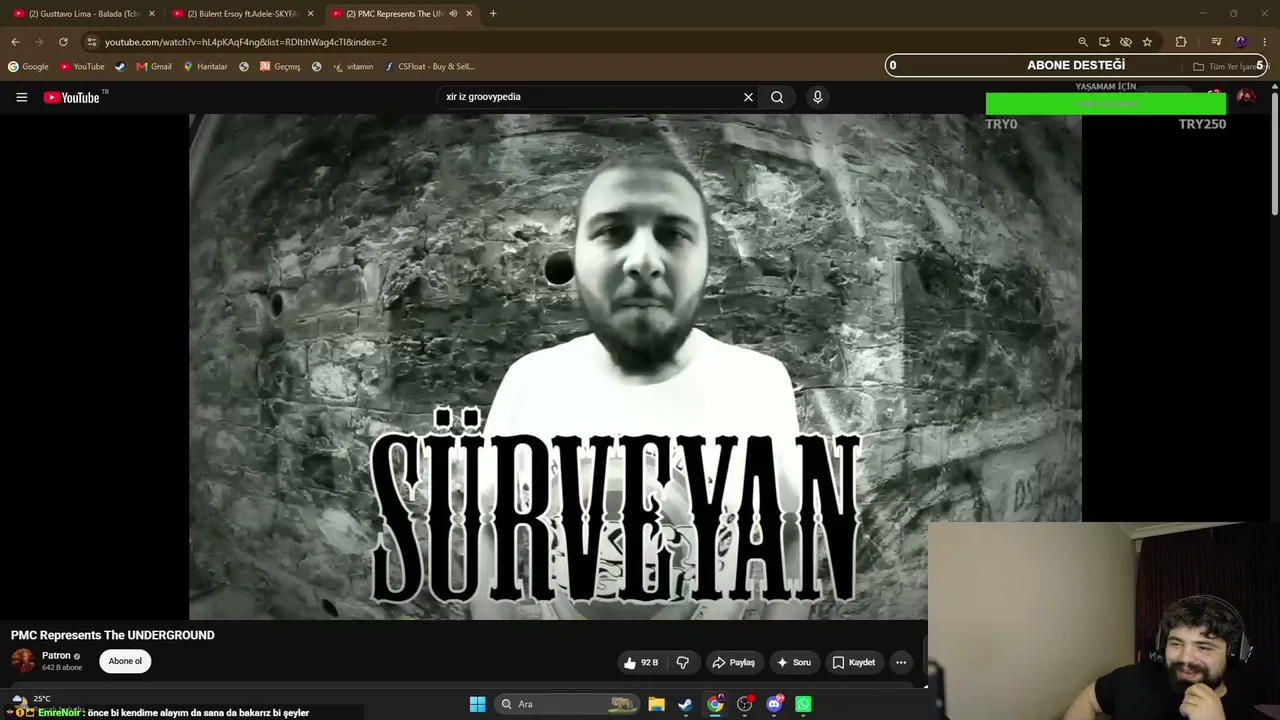
Task: Open Discord from the taskbar
Action: (x=774, y=704)
